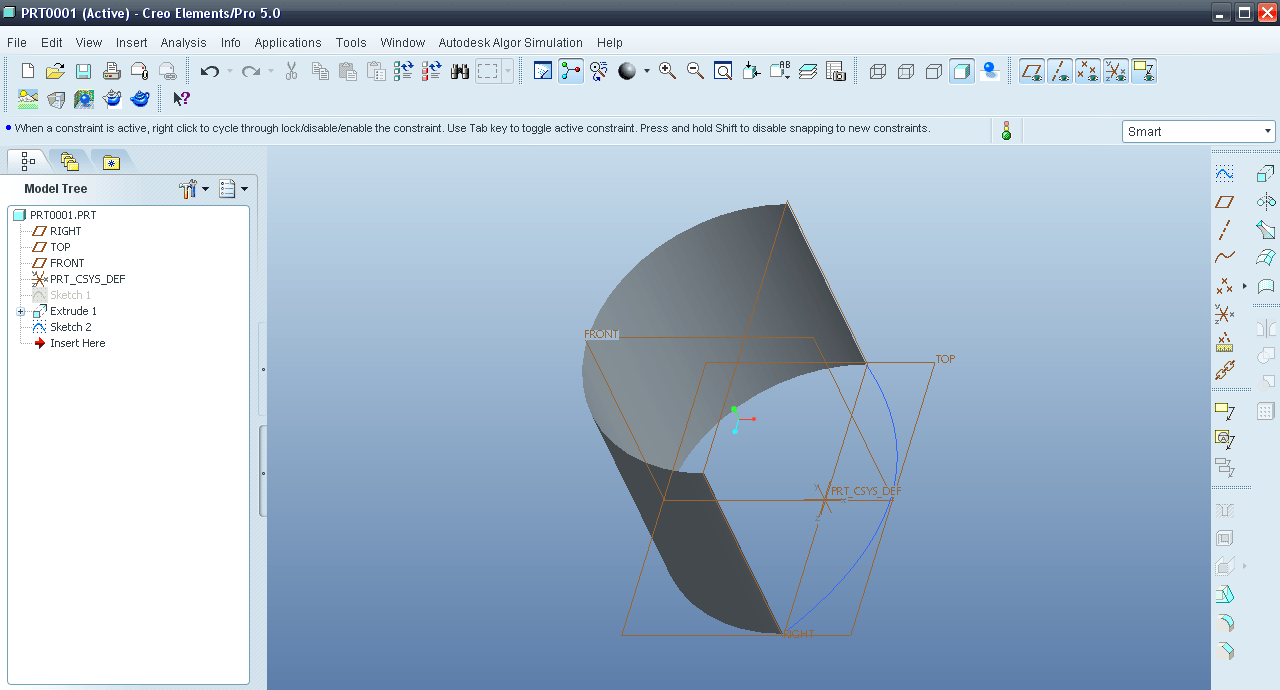Click the Context Help arrow-question icon
Screen dimensions: 1280x690
pos(181,99)
